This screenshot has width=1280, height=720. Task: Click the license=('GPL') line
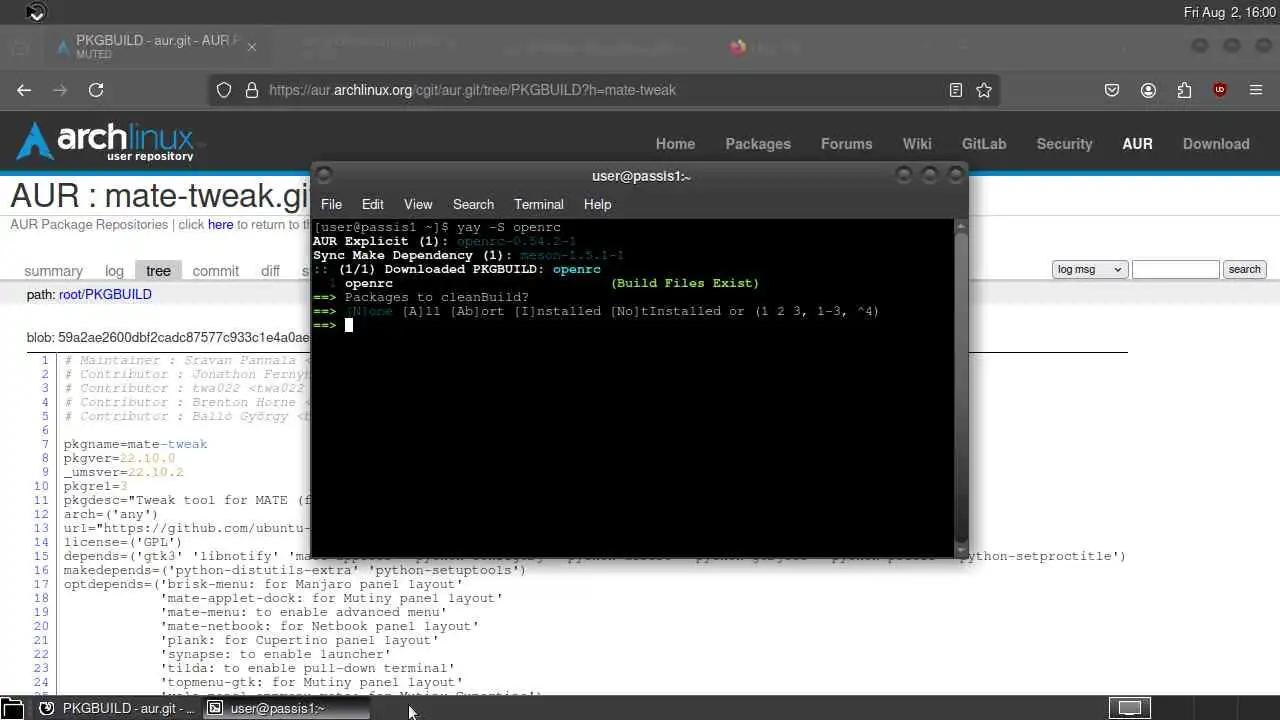pos(123,542)
